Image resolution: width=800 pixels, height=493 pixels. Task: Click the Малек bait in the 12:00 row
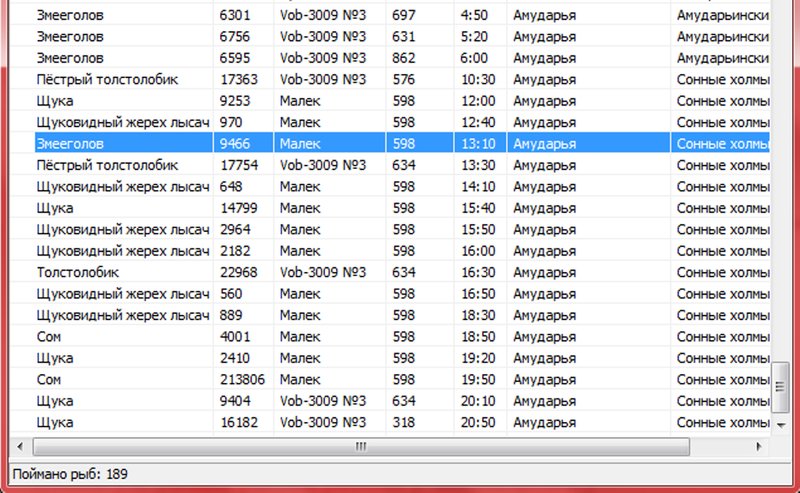coord(300,101)
